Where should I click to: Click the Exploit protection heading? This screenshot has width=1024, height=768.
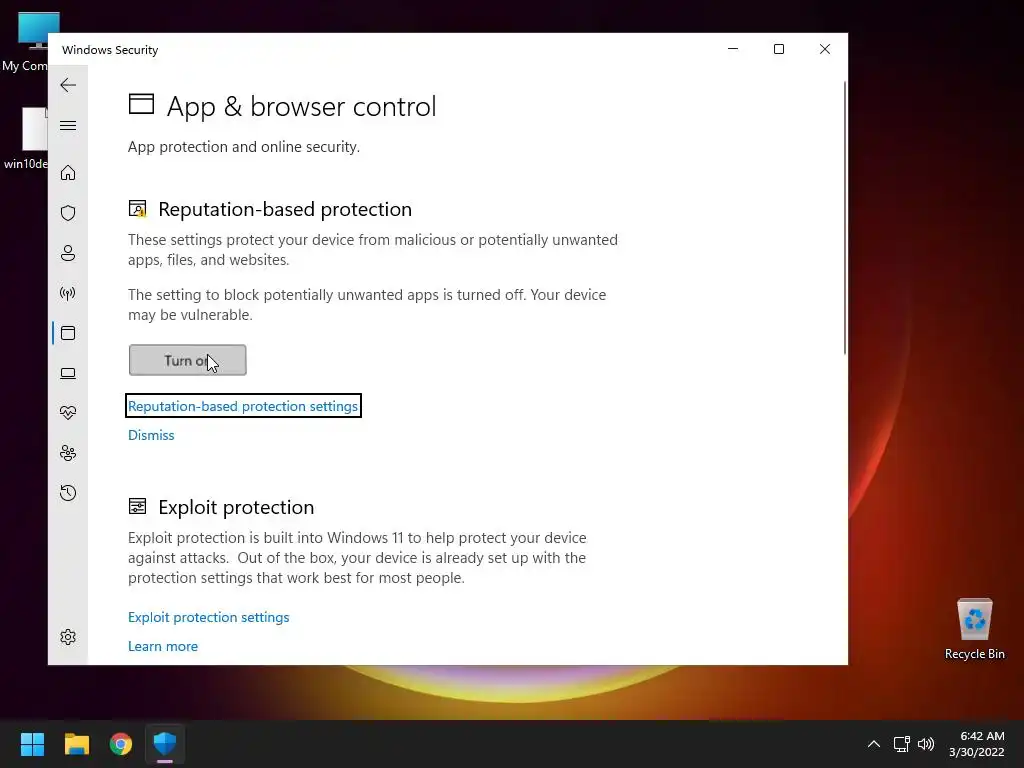click(236, 507)
